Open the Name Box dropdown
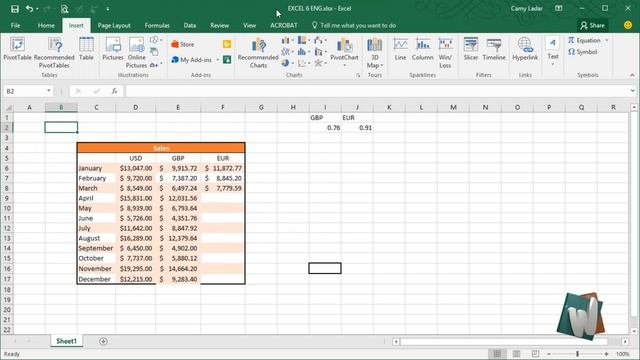The height and width of the screenshot is (360, 640). click(49, 91)
